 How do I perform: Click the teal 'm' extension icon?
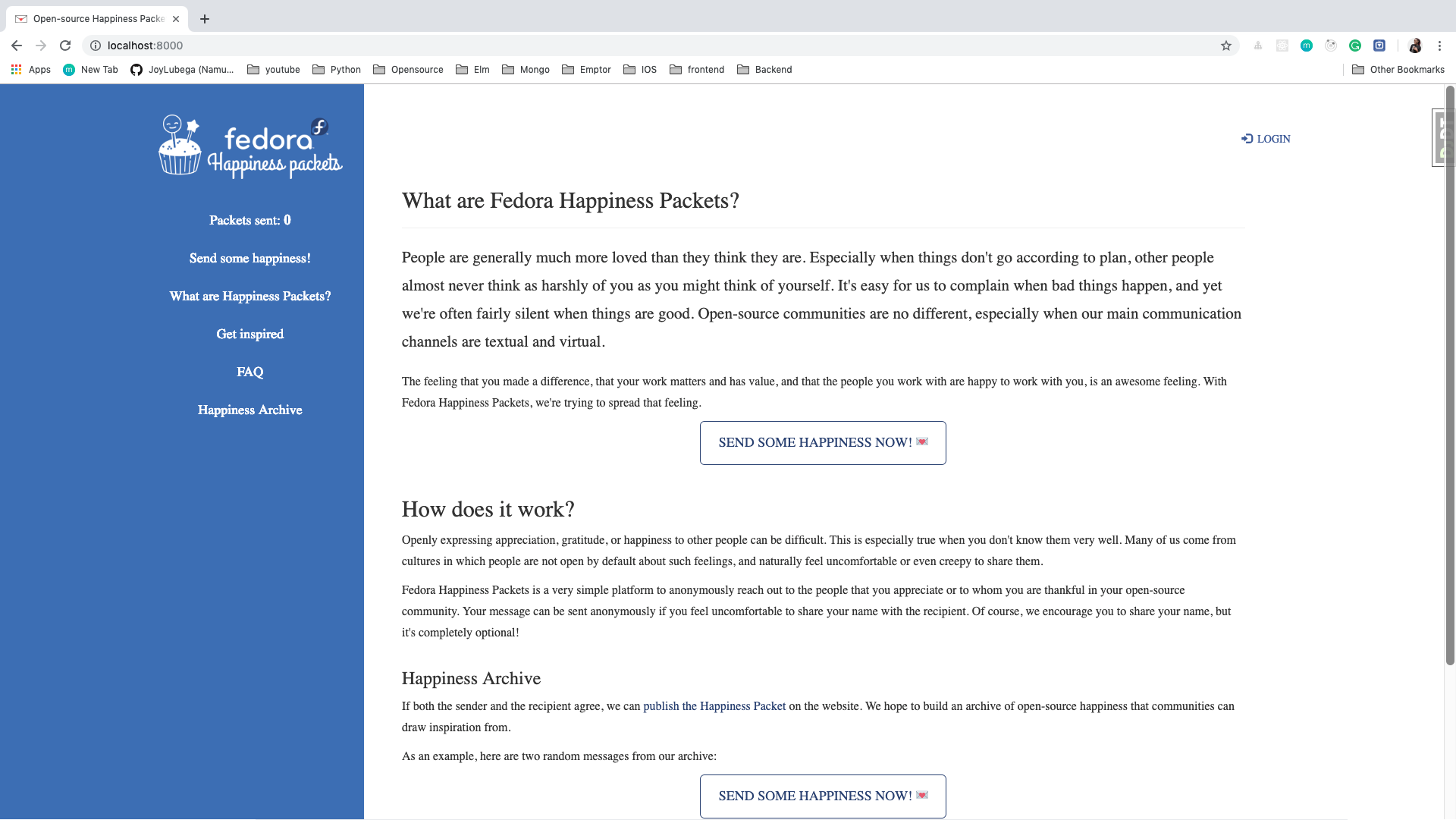tap(1307, 46)
